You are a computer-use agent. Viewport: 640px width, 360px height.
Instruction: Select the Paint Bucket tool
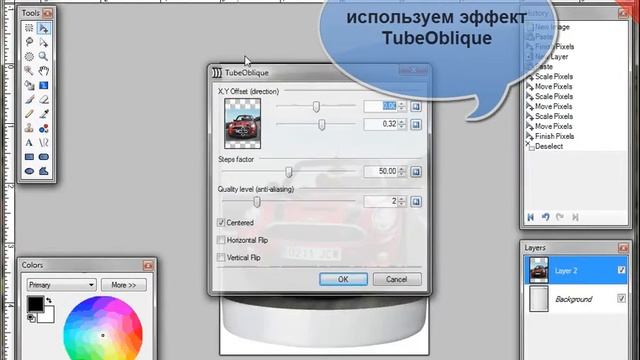pos(29,85)
